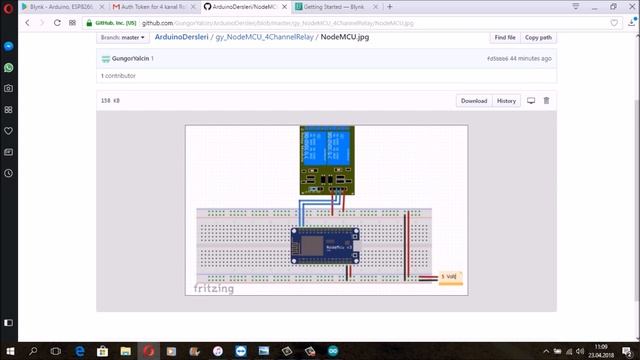Open the Arduino IDE from the taskbar
This screenshot has width=640, height=360.
coord(333,351)
